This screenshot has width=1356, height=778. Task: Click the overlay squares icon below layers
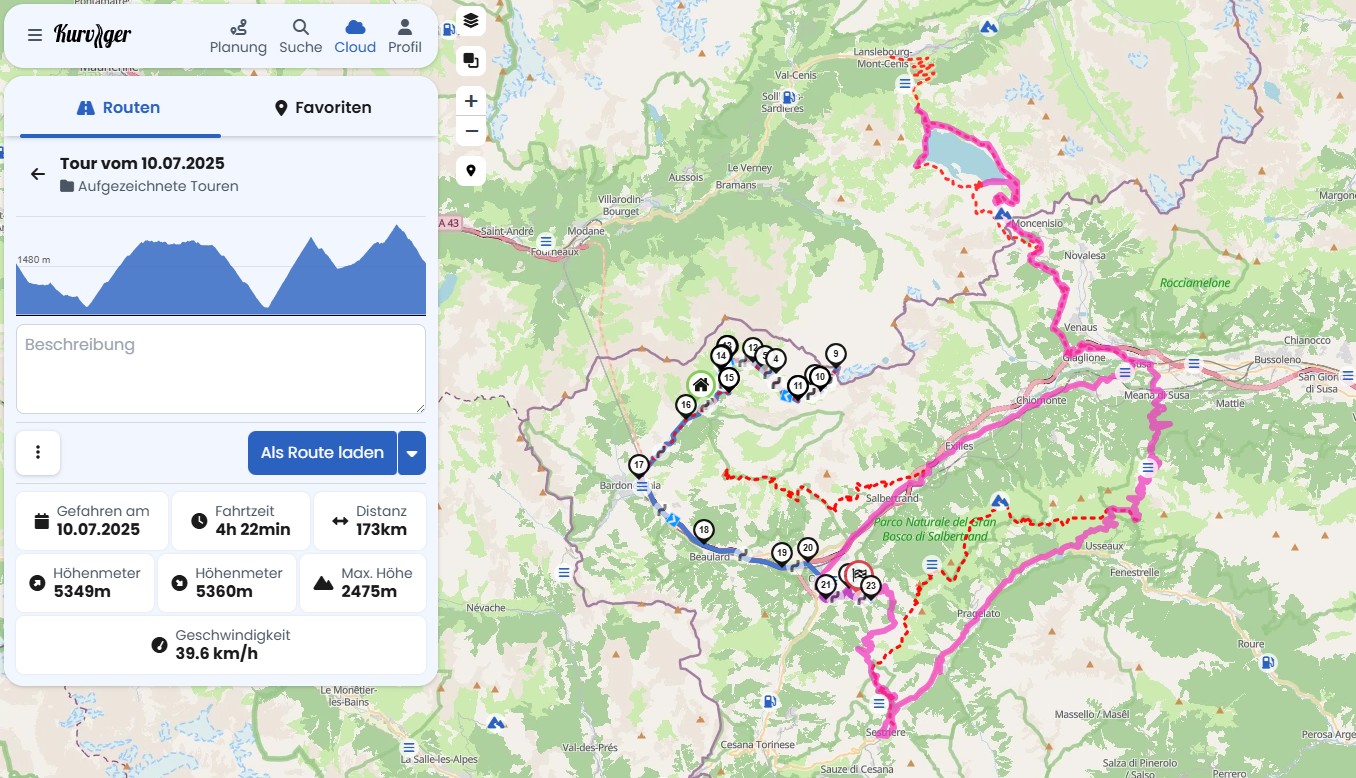tap(471, 61)
